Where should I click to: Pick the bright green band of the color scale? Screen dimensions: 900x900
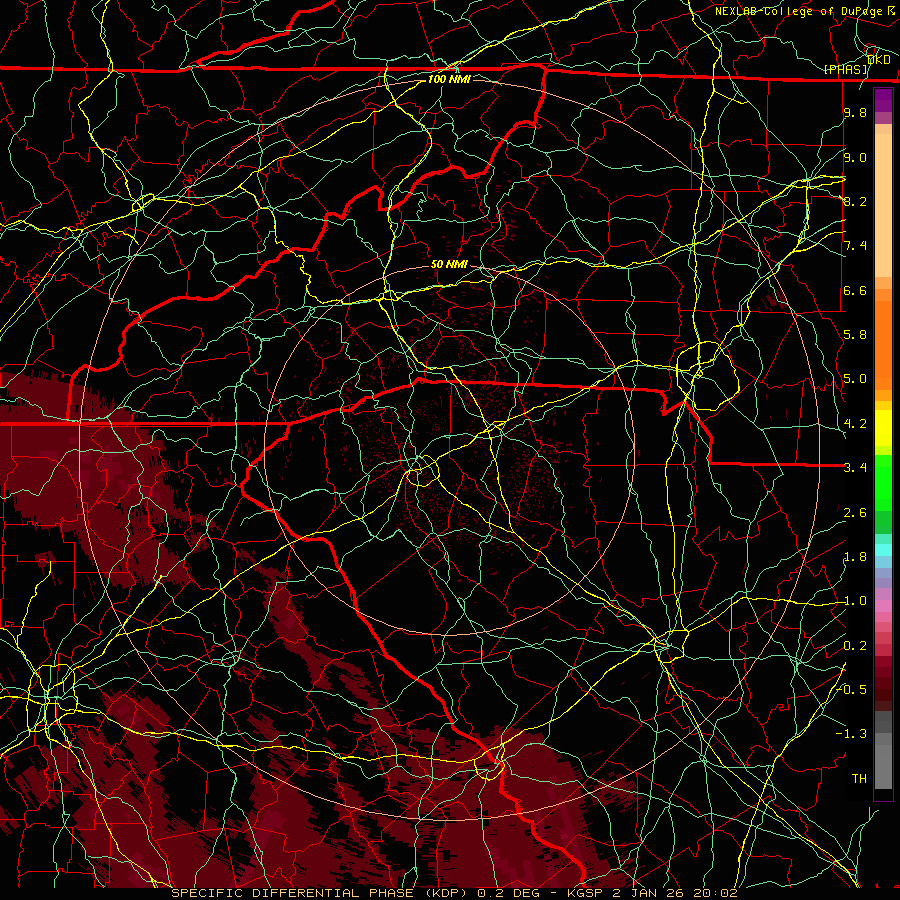883,482
